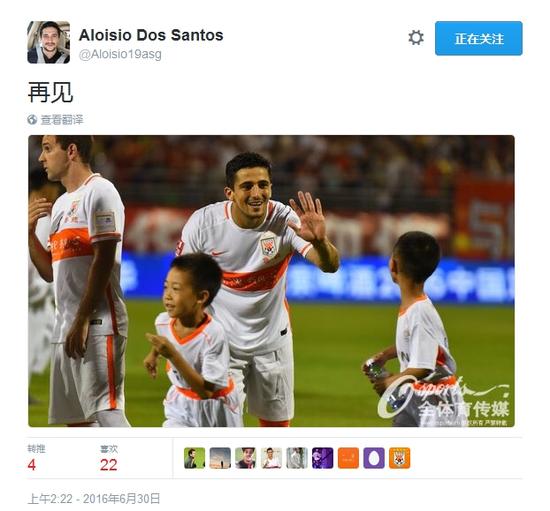
Task: Open the purple egg default avatar
Action: [374, 458]
